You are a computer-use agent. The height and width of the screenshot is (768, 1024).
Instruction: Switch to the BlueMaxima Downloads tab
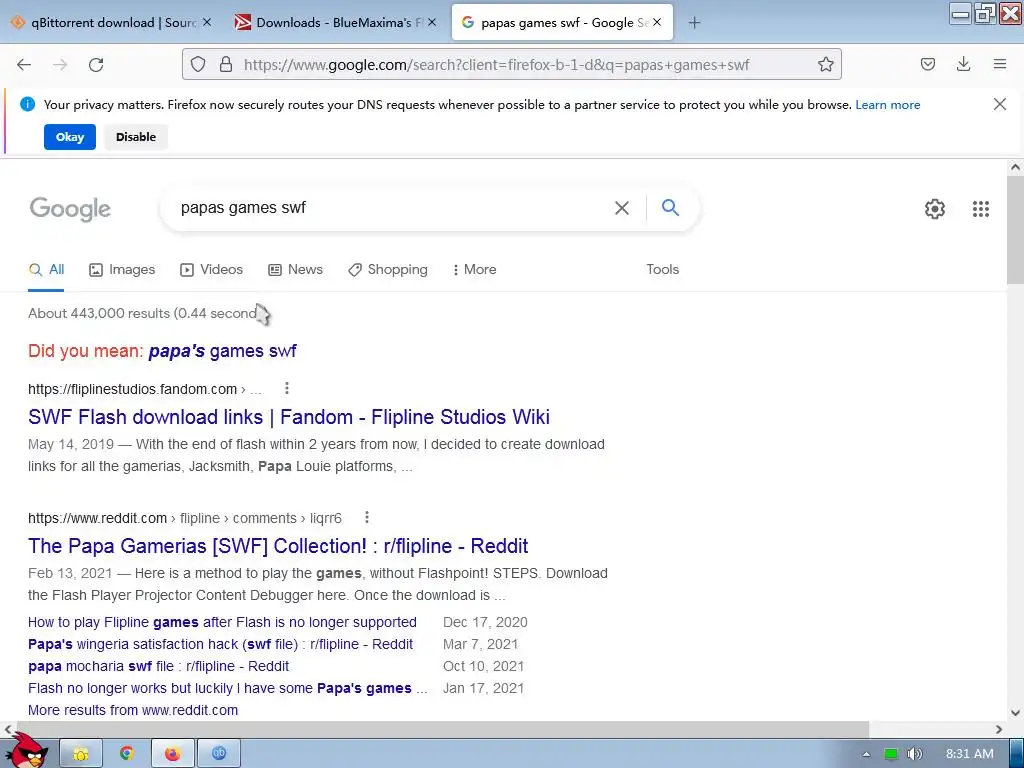pos(336,22)
